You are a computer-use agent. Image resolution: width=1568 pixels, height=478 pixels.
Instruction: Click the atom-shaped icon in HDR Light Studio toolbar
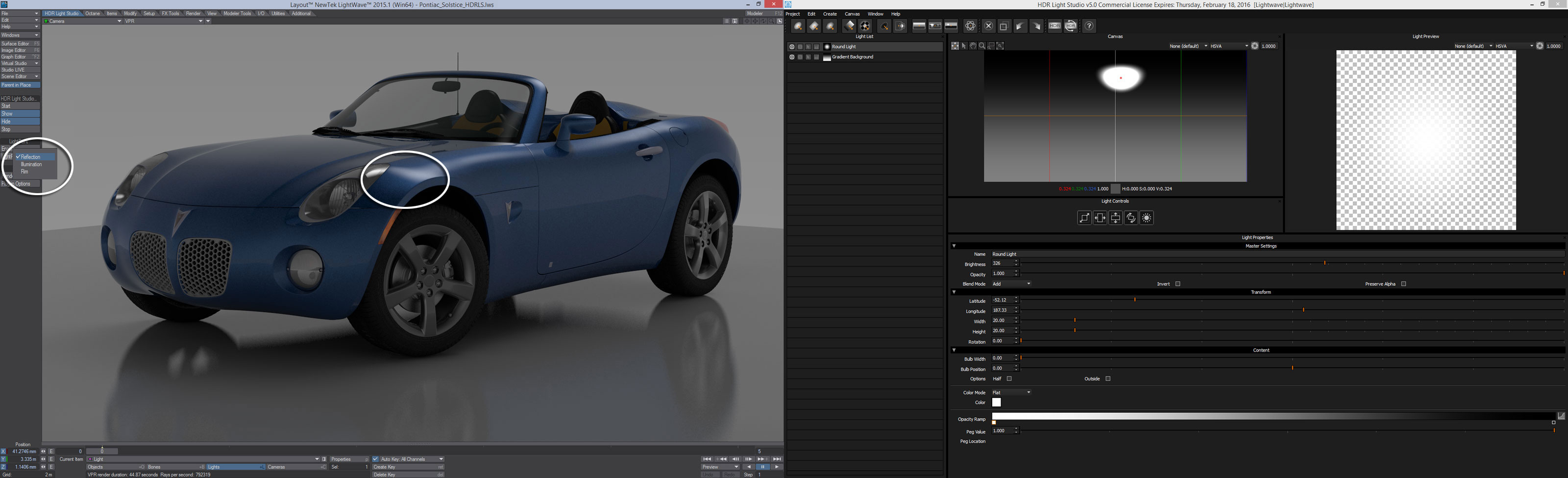(x=971, y=25)
